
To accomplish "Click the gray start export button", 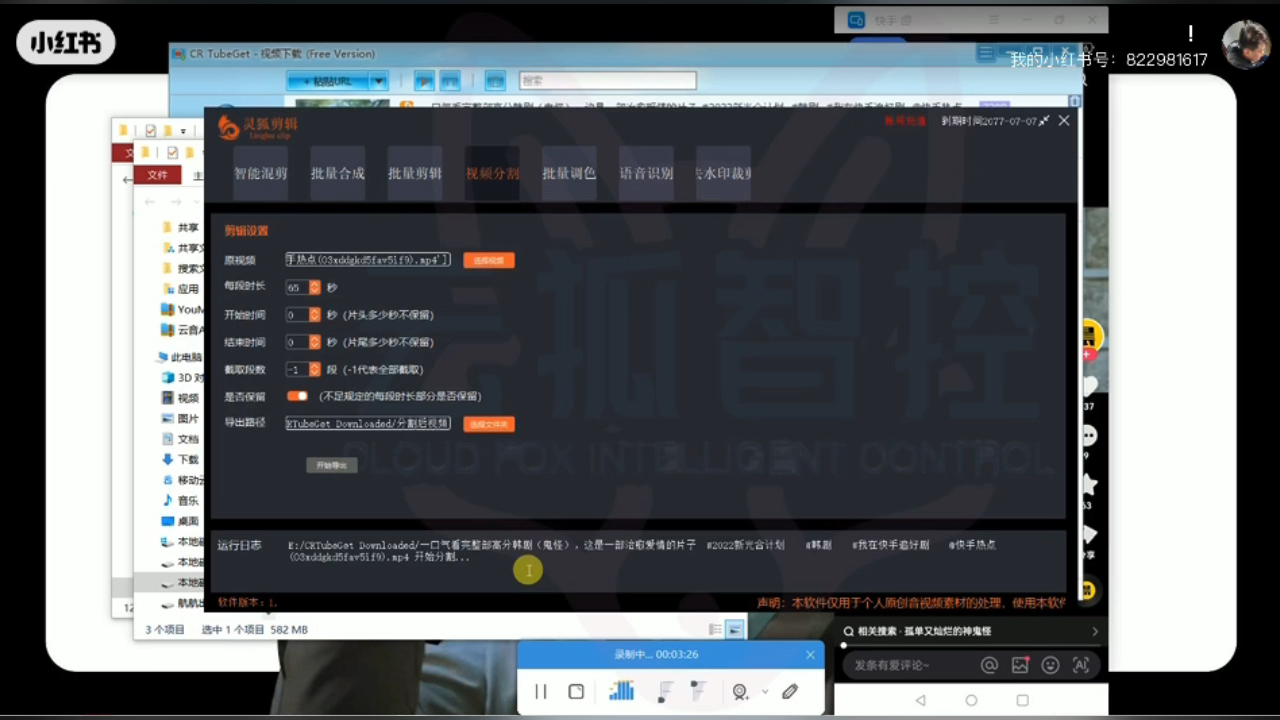I will tap(331, 466).
